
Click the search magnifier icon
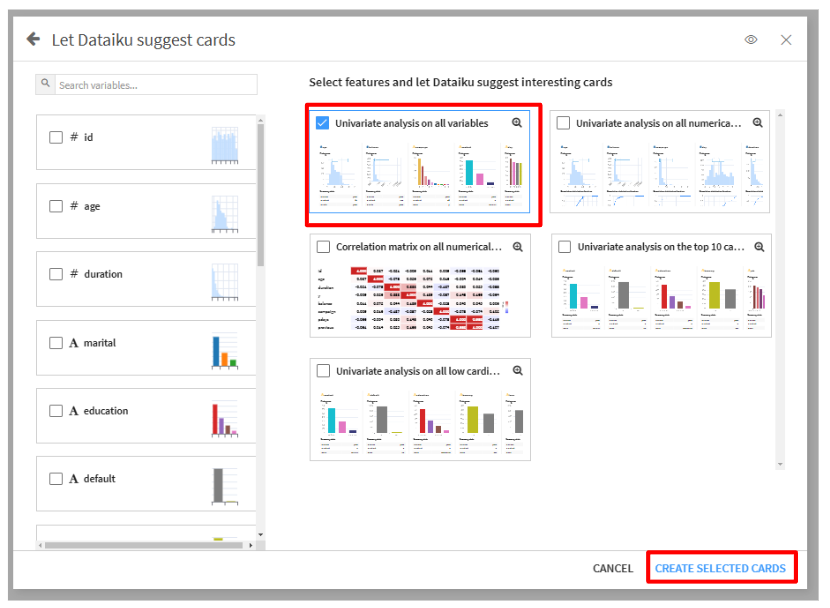(46, 84)
